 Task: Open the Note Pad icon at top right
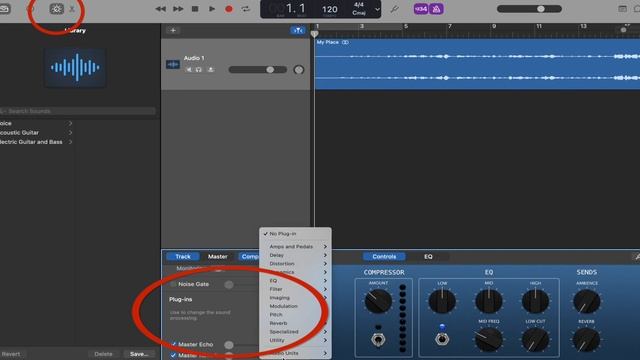tap(622, 9)
